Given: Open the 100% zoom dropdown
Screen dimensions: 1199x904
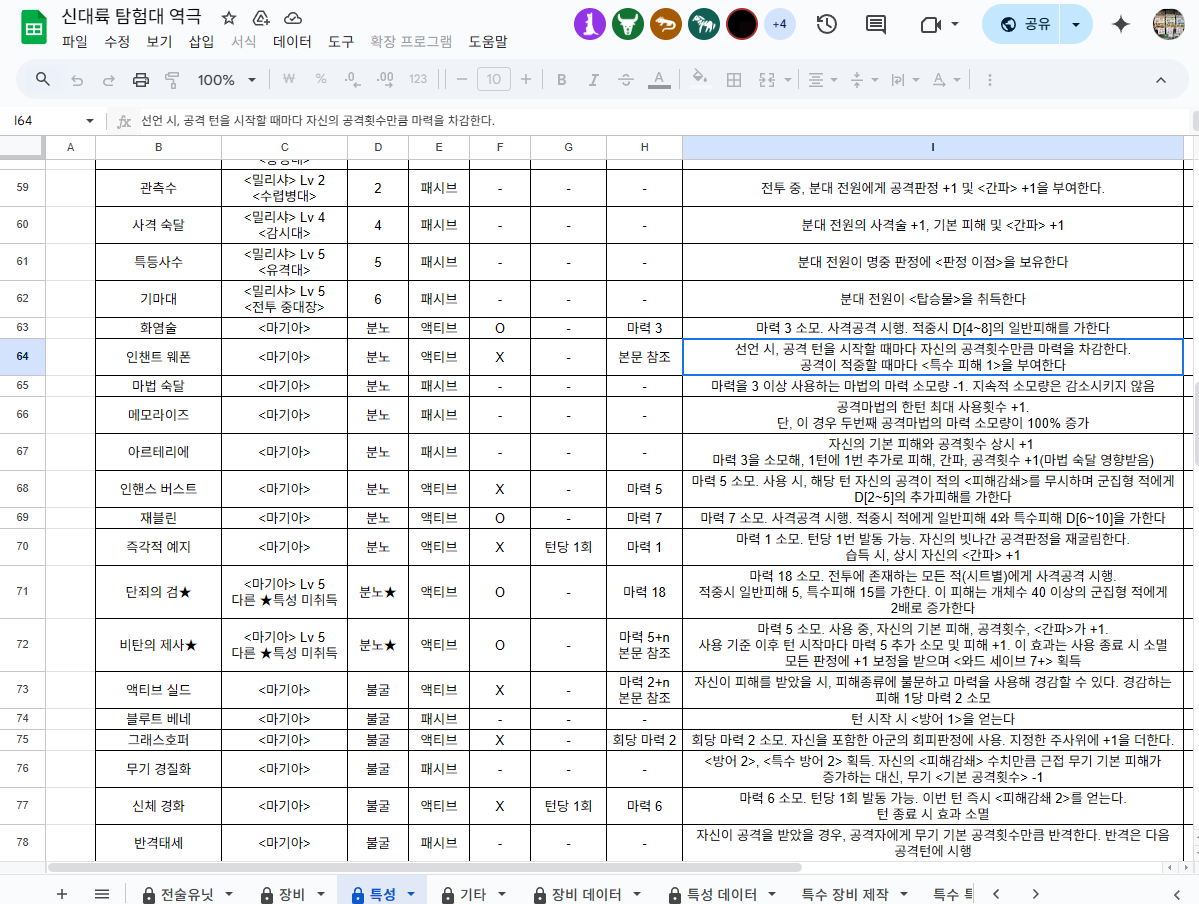Looking at the screenshot, I should click(226, 80).
